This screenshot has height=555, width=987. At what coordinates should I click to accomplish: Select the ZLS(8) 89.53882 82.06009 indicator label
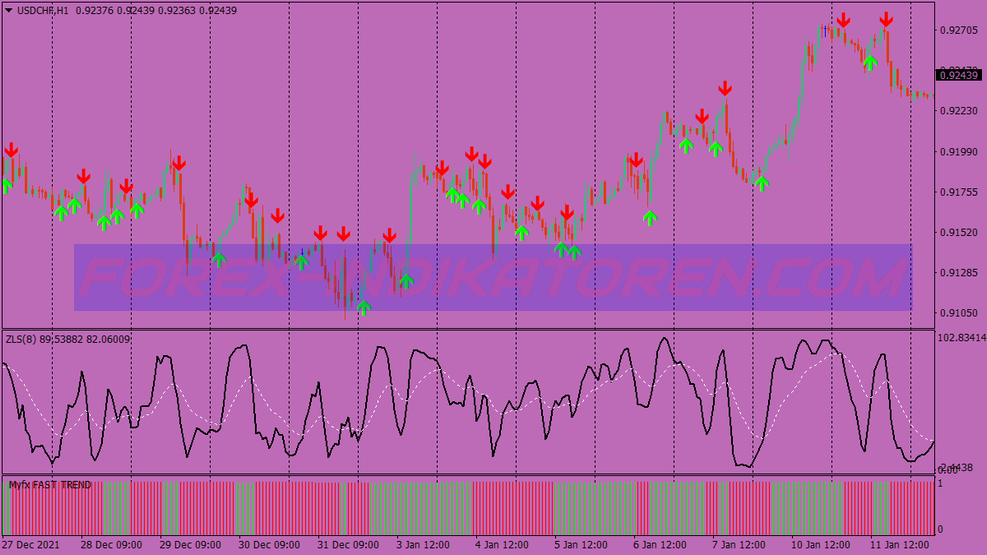(x=68, y=339)
